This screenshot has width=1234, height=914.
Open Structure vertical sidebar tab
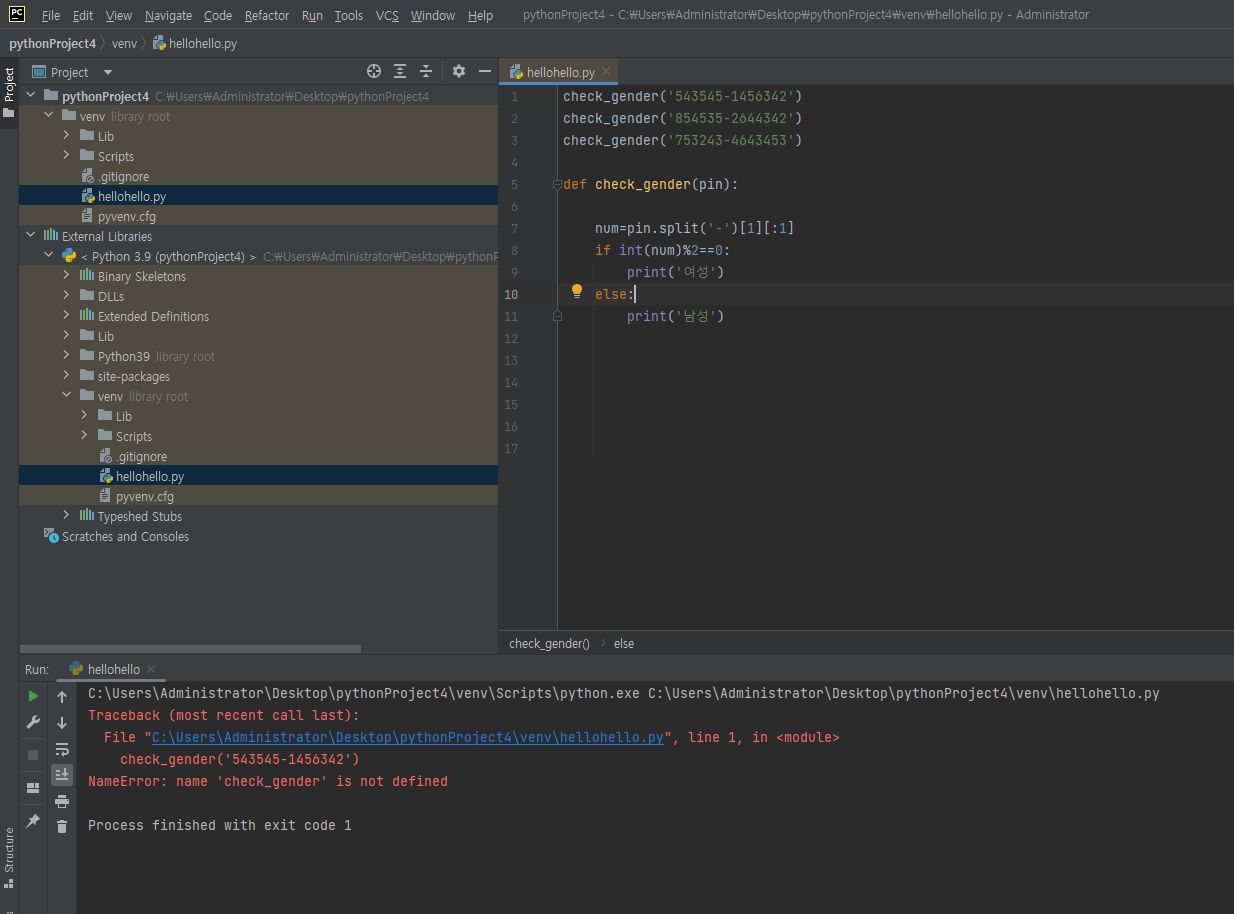[9, 858]
